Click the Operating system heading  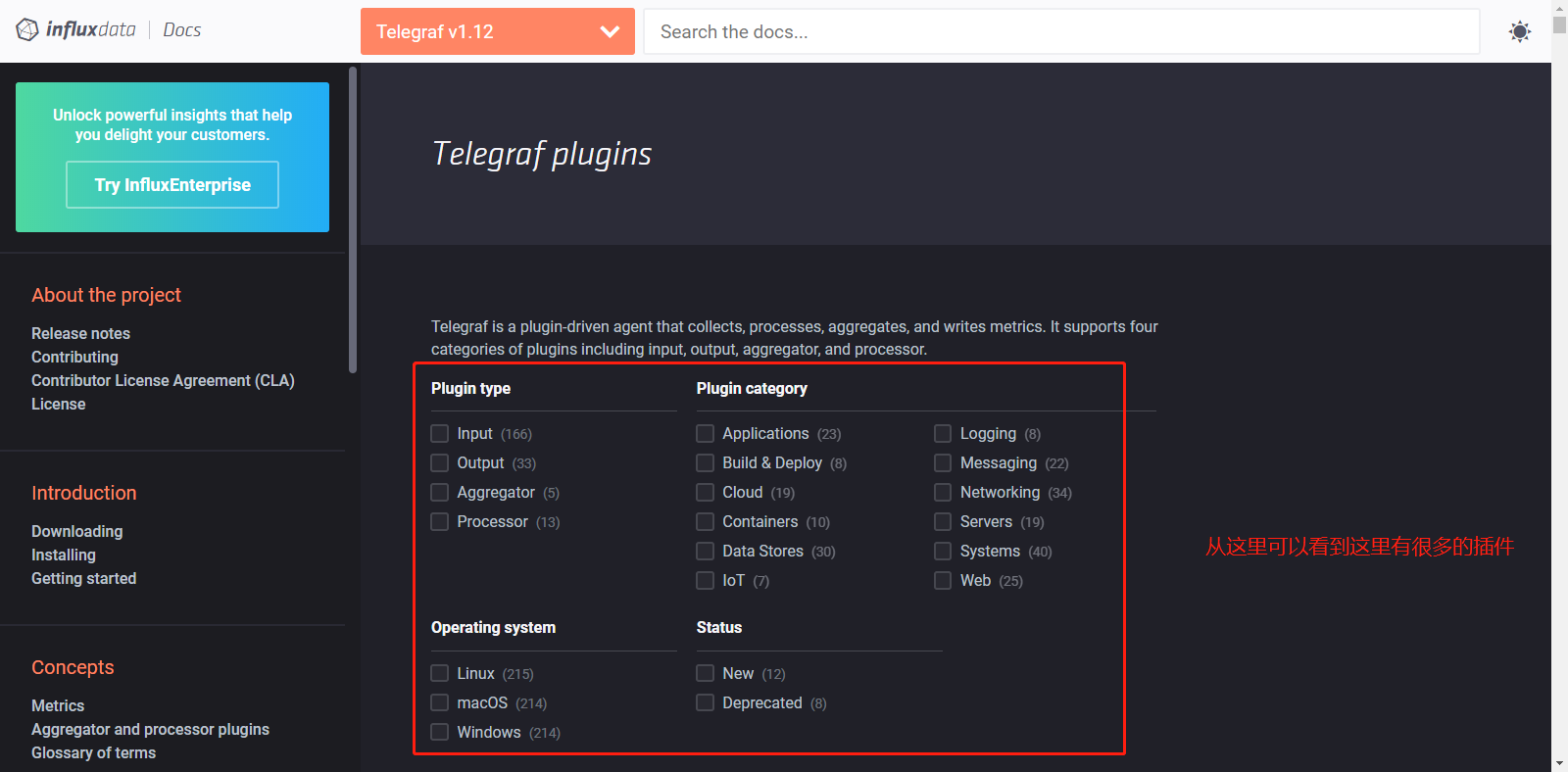(493, 627)
